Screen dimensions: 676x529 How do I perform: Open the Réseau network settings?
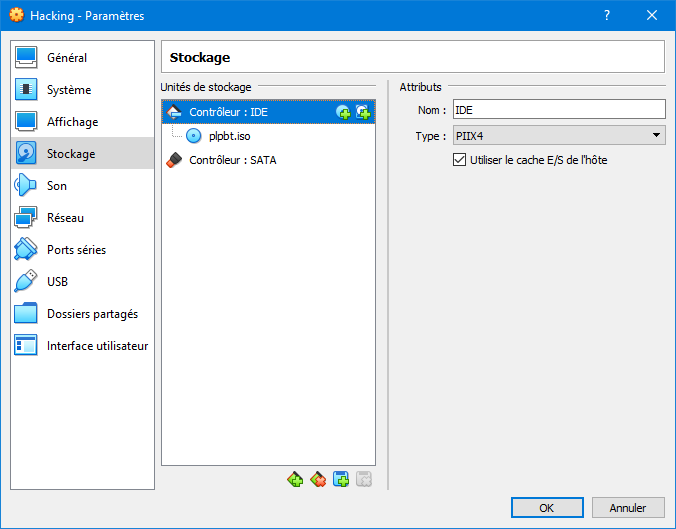[65, 218]
